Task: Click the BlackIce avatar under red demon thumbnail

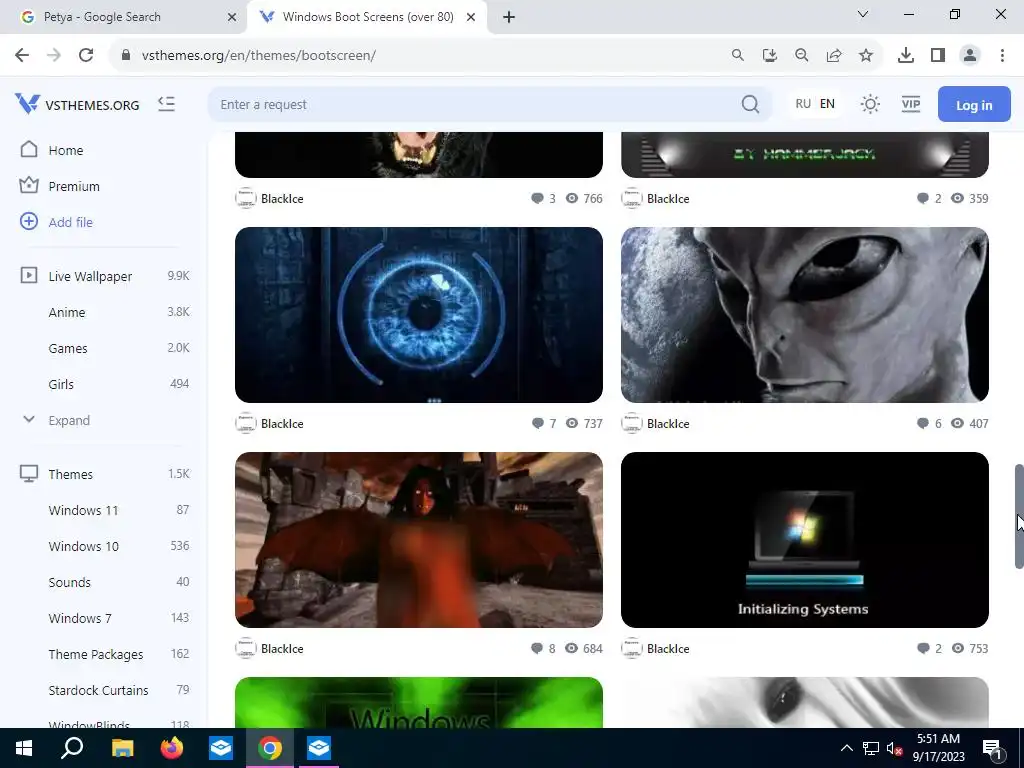Action: tap(246, 648)
